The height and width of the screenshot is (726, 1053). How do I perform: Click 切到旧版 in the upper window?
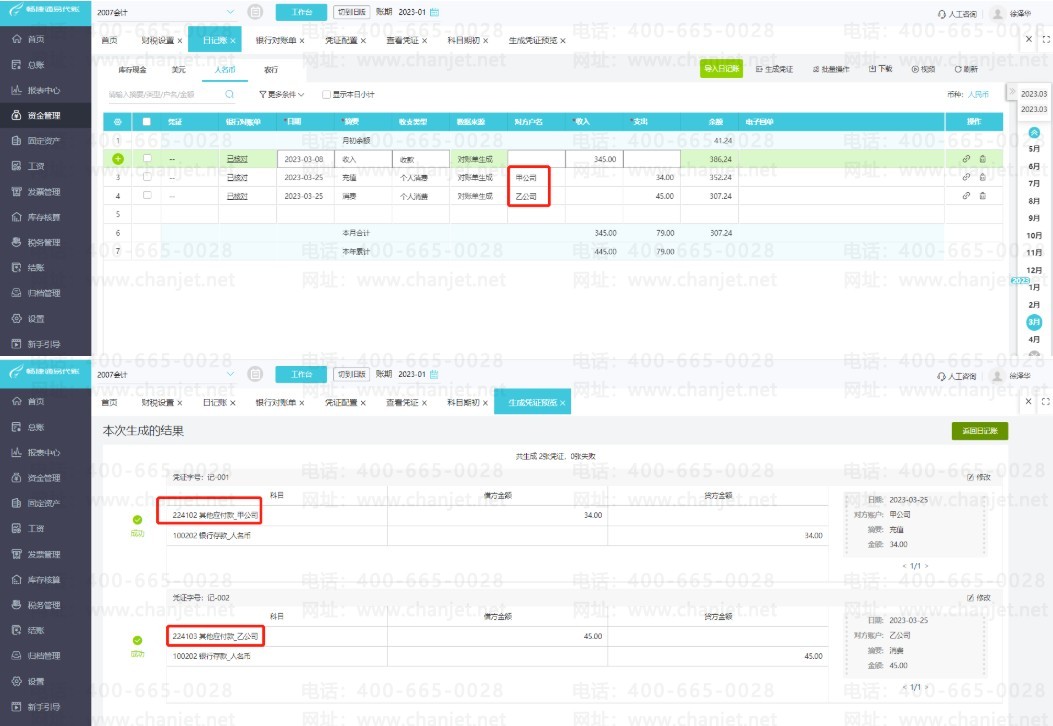pyautogui.click(x=352, y=12)
